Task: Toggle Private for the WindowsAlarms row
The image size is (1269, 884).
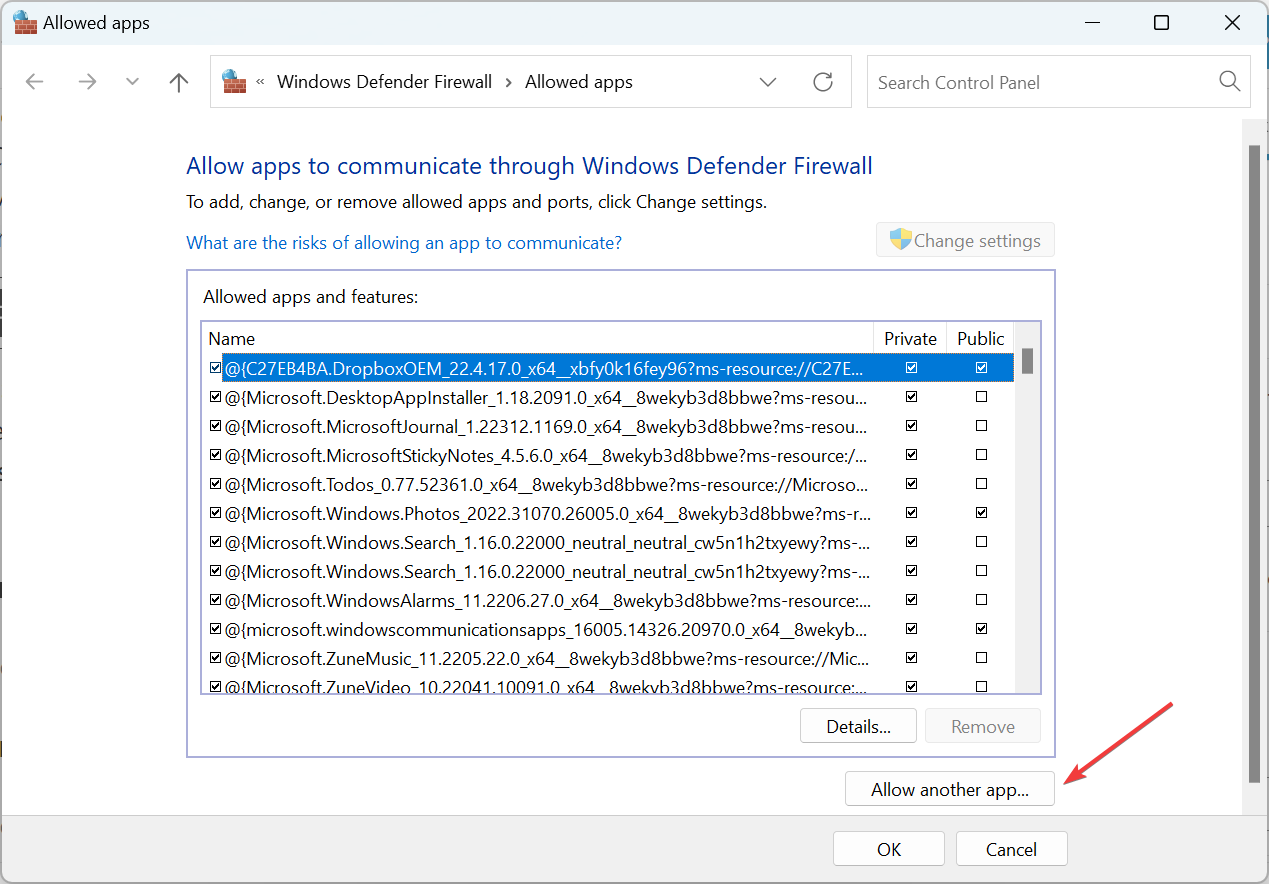Action: point(911,600)
